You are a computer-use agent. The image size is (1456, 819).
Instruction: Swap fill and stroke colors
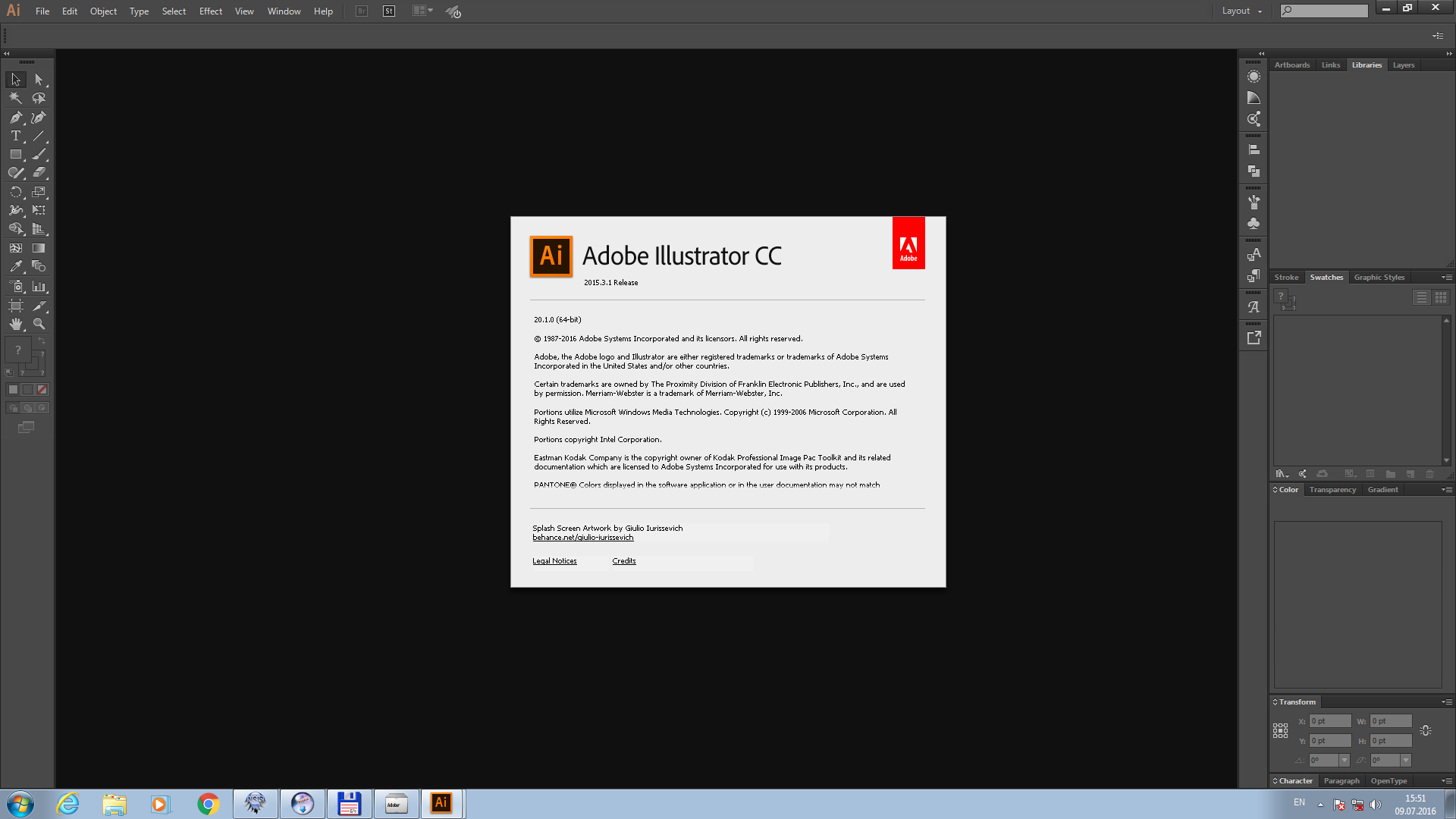click(42, 342)
